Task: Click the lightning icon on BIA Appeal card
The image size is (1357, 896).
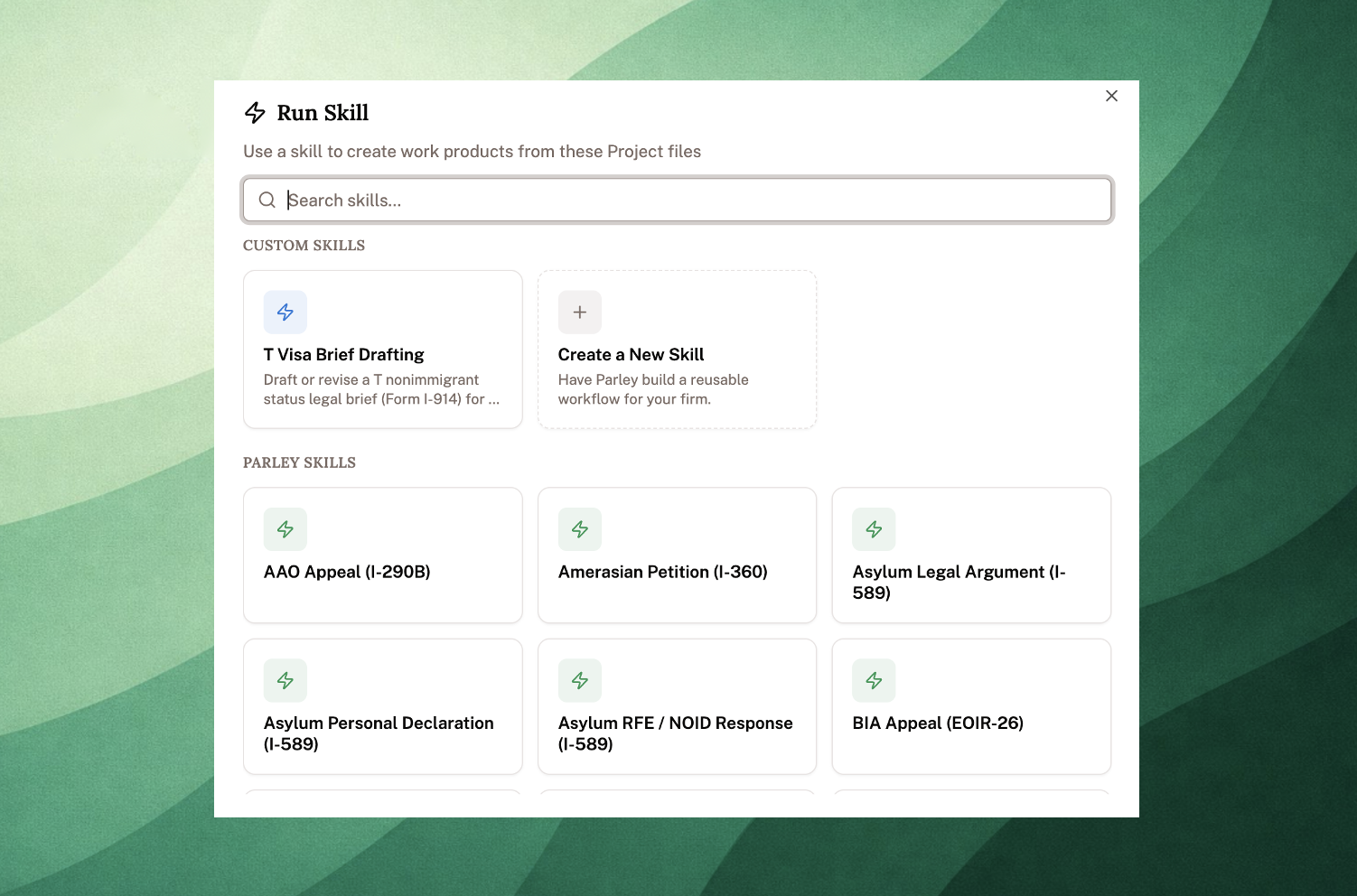Action: pyautogui.click(x=874, y=680)
